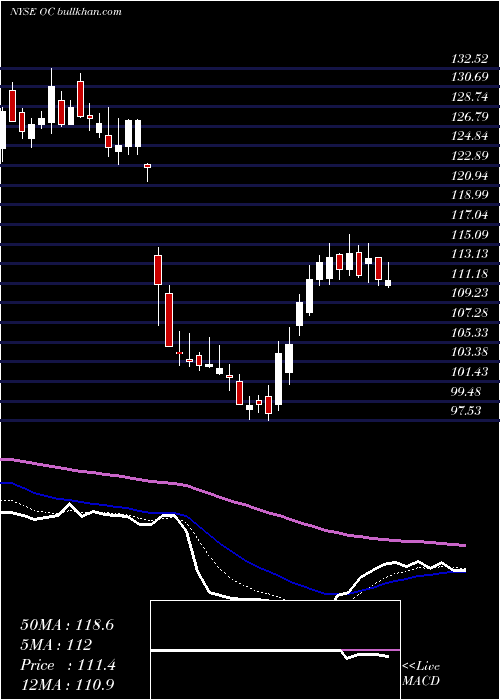Image resolution: width=500 pixels, height=700 pixels.
Task: Click the 105.33 price axis label
Action: tap(469, 333)
